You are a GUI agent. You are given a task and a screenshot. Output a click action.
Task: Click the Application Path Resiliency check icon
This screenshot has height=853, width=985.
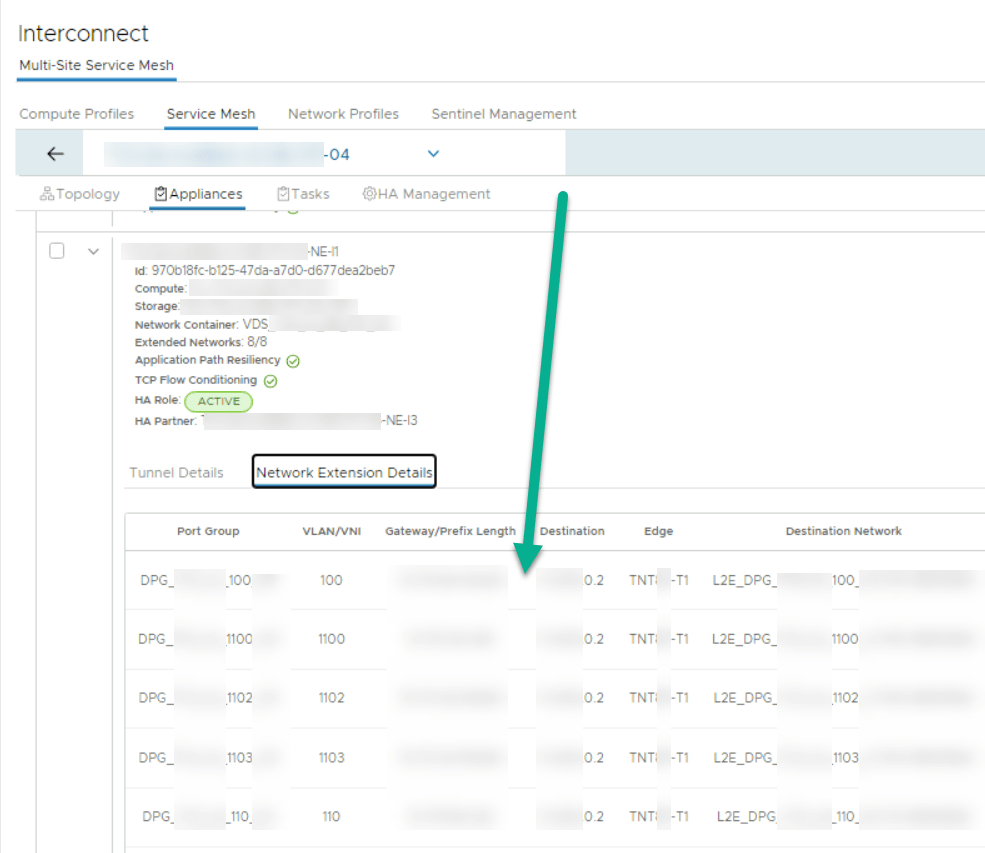(x=293, y=361)
